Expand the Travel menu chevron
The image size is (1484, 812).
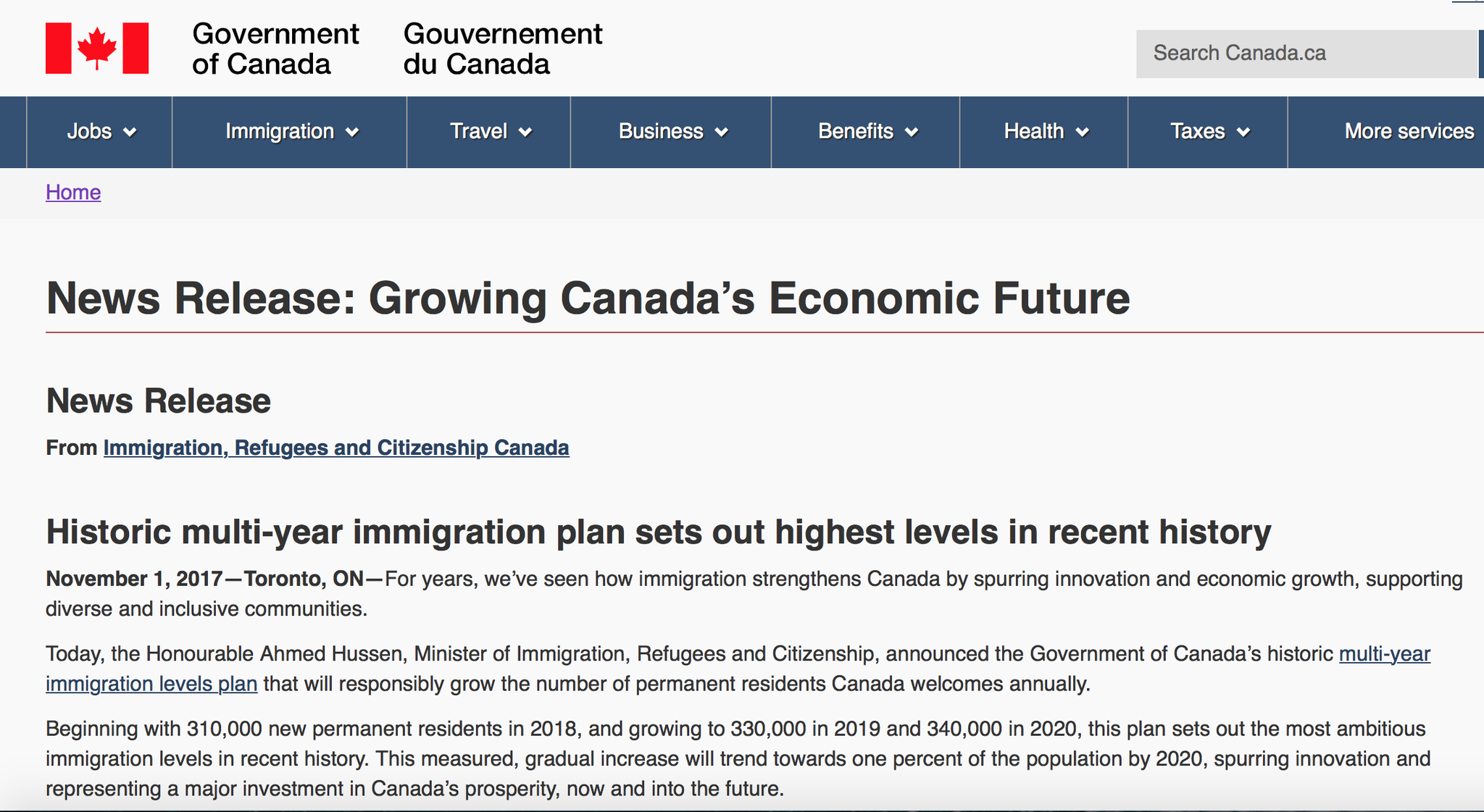526,133
